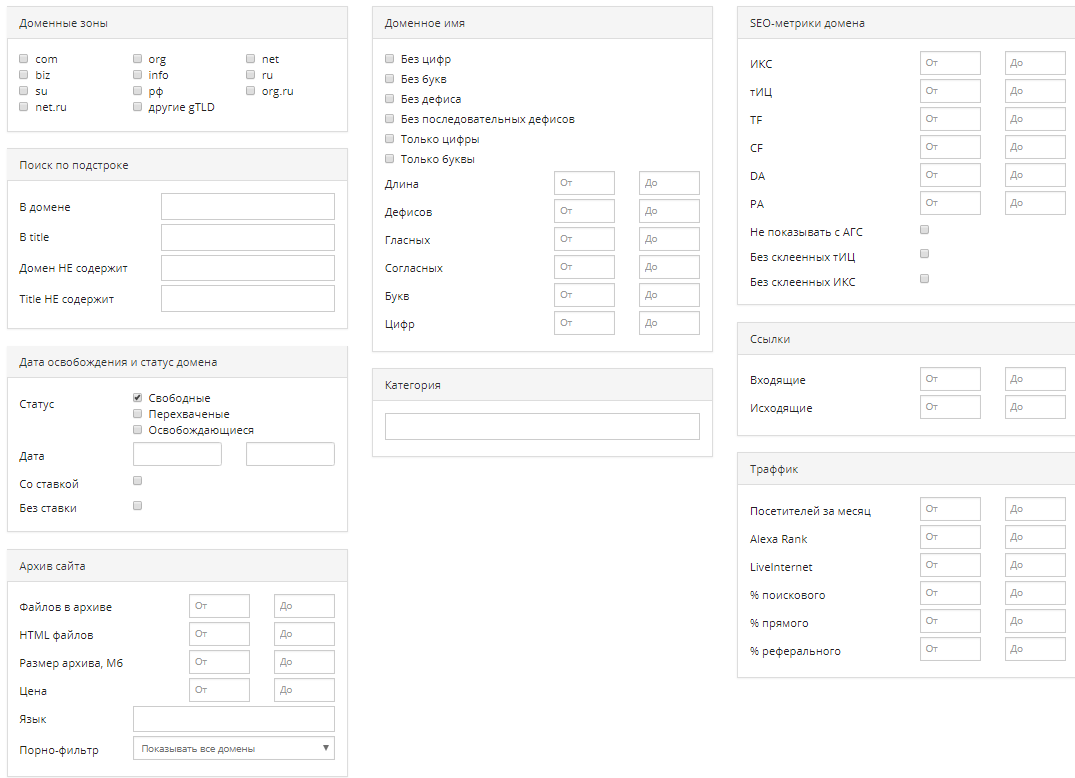The width and height of the screenshot is (1075, 778).
Task: Uncheck the Свободные status checkbox
Action: coord(137,398)
